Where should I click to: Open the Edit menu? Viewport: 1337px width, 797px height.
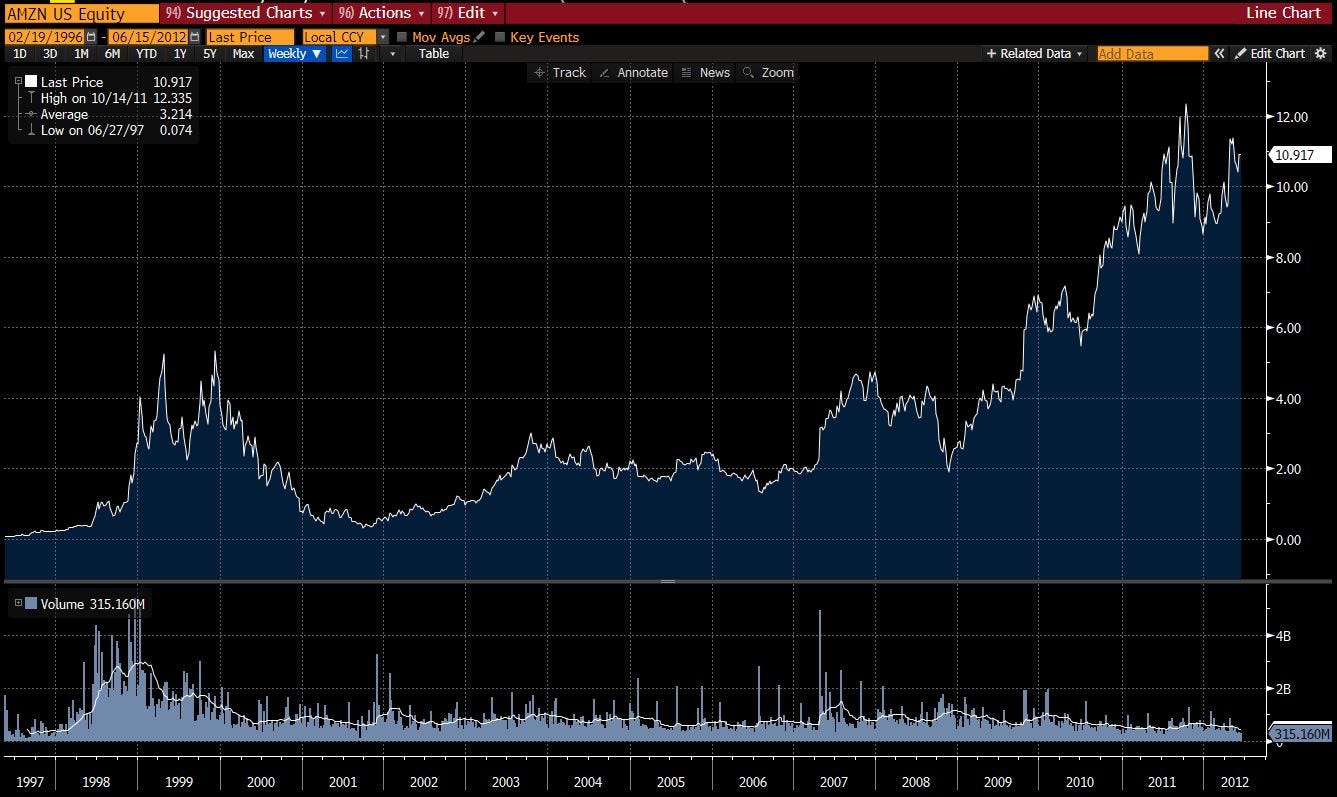pyautogui.click(x=468, y=13)
